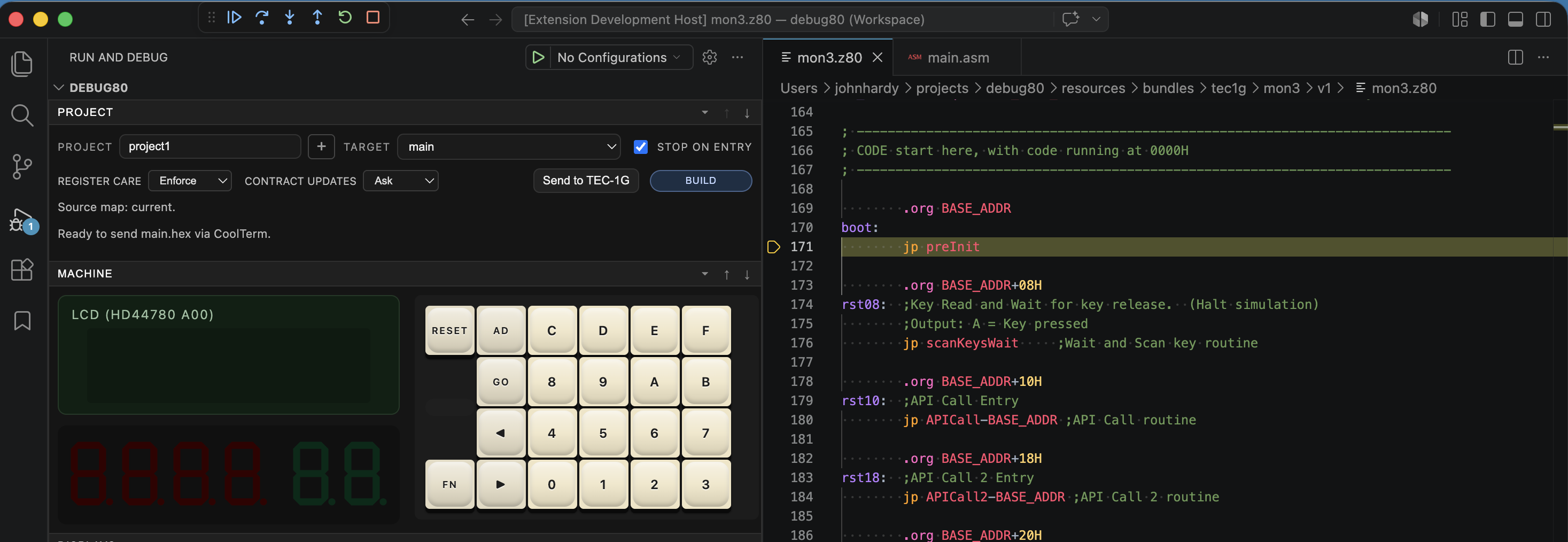Go back in navigation history
The image size is (1568, 542).
(x=468, y=19)
